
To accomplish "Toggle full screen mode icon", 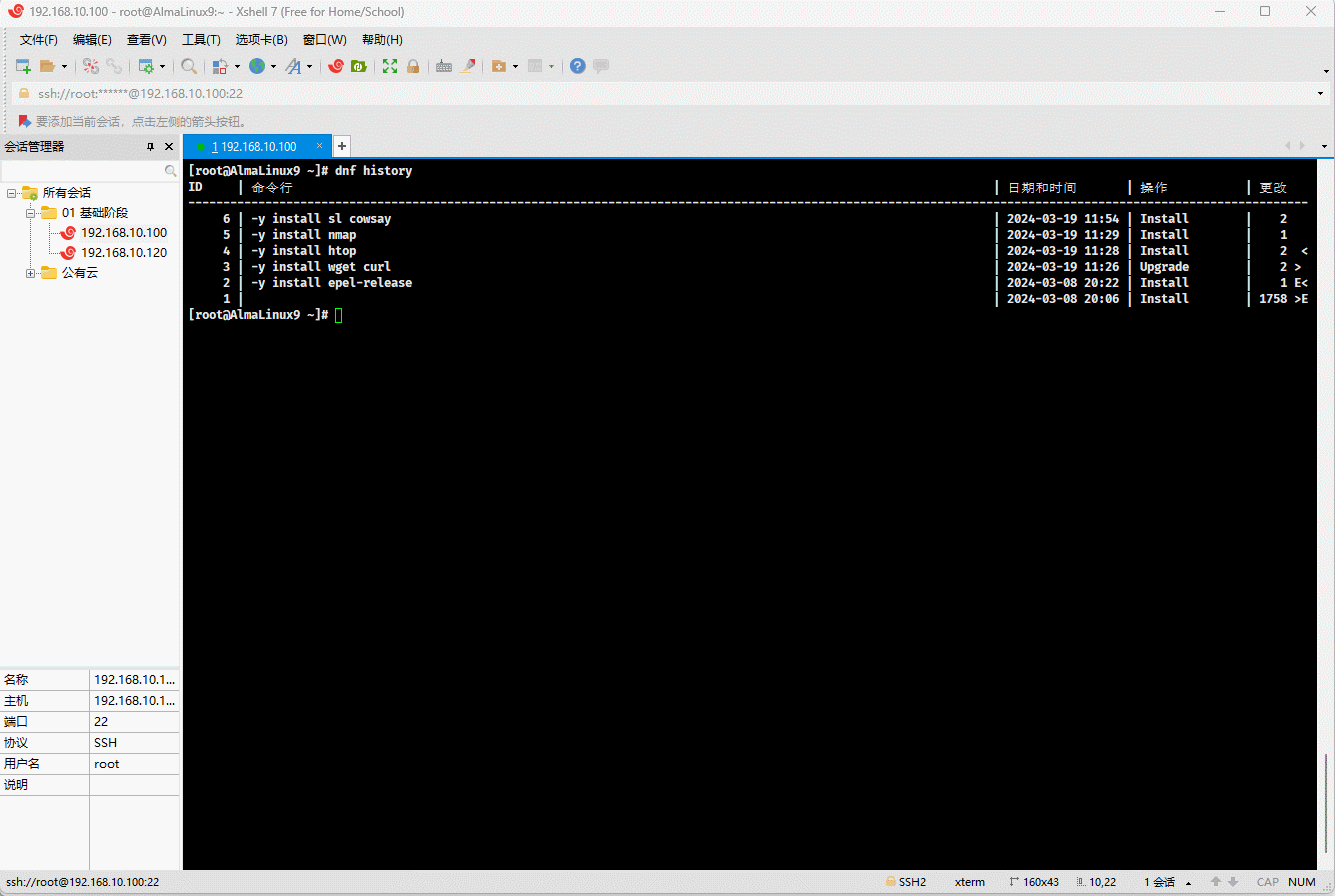I will click(x=390, y=66).
